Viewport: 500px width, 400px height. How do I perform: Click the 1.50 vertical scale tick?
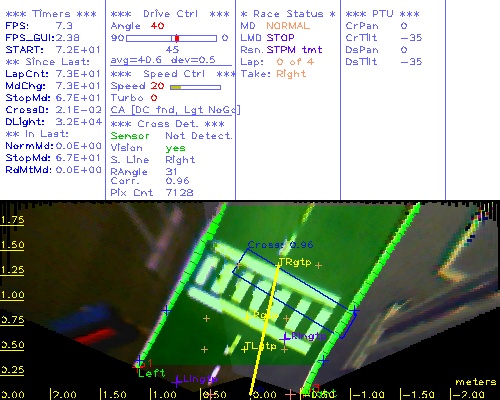pyautogui.click(x=12, y=245)
